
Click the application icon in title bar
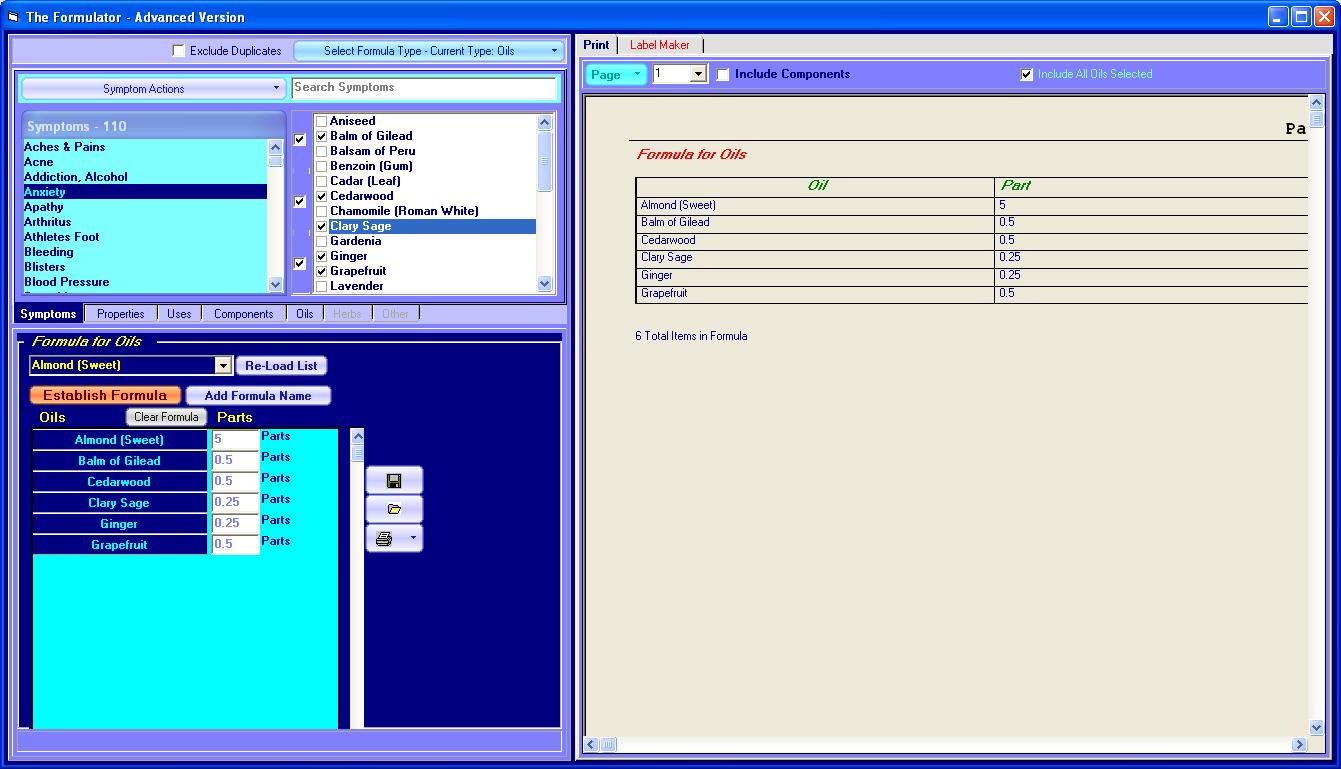click(x=13, y=17)
